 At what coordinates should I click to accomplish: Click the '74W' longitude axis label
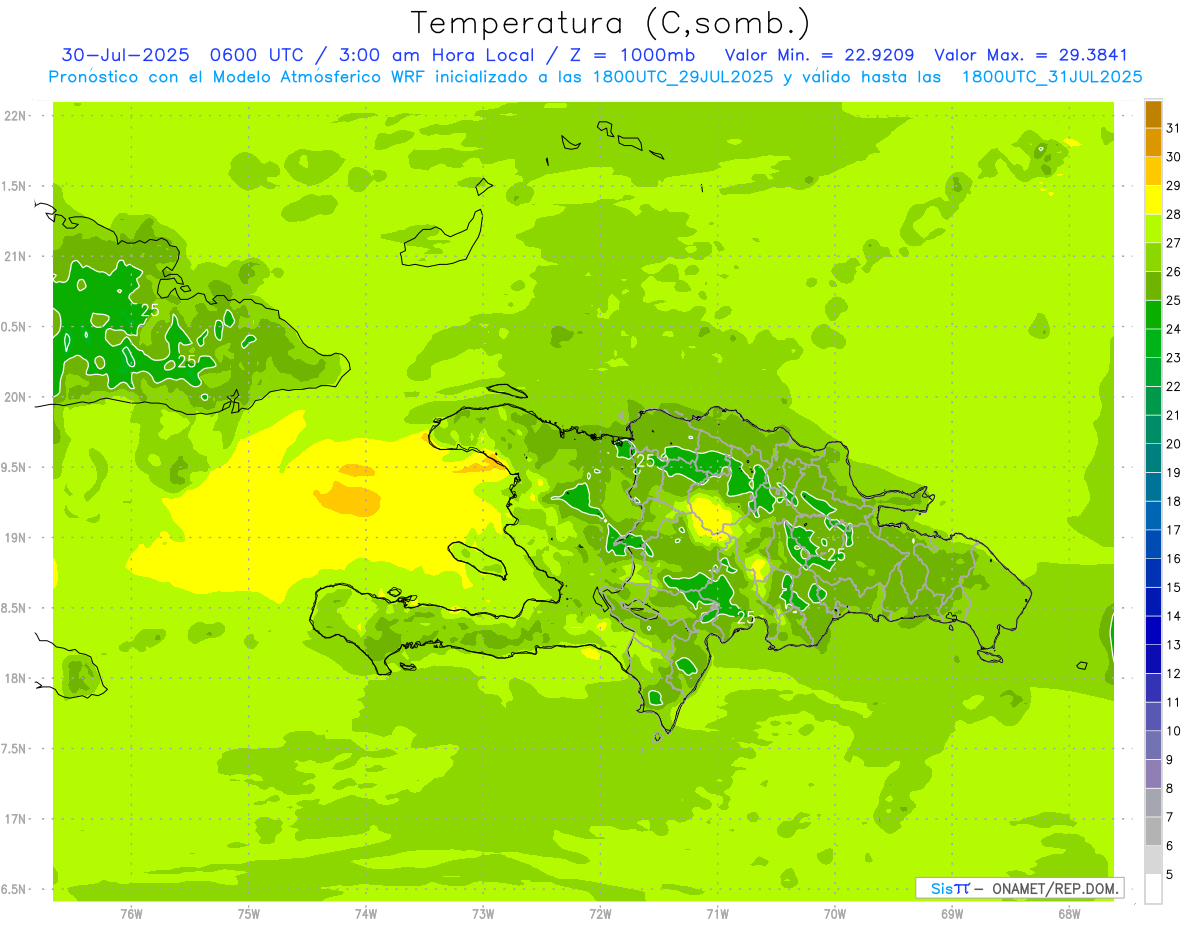[x=366, y=913]
